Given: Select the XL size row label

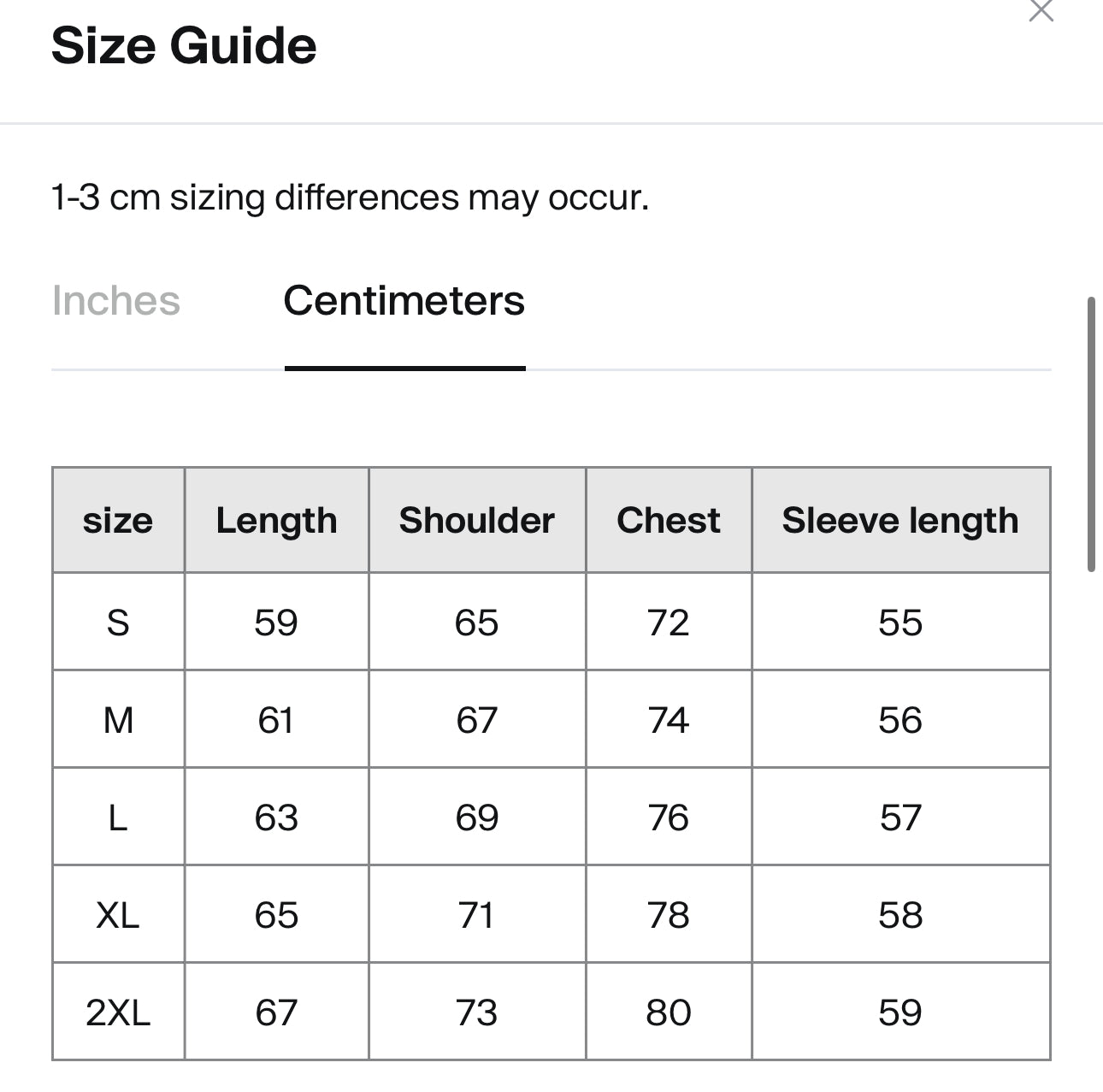Looking at the screenshot, I should click(118, 915).
